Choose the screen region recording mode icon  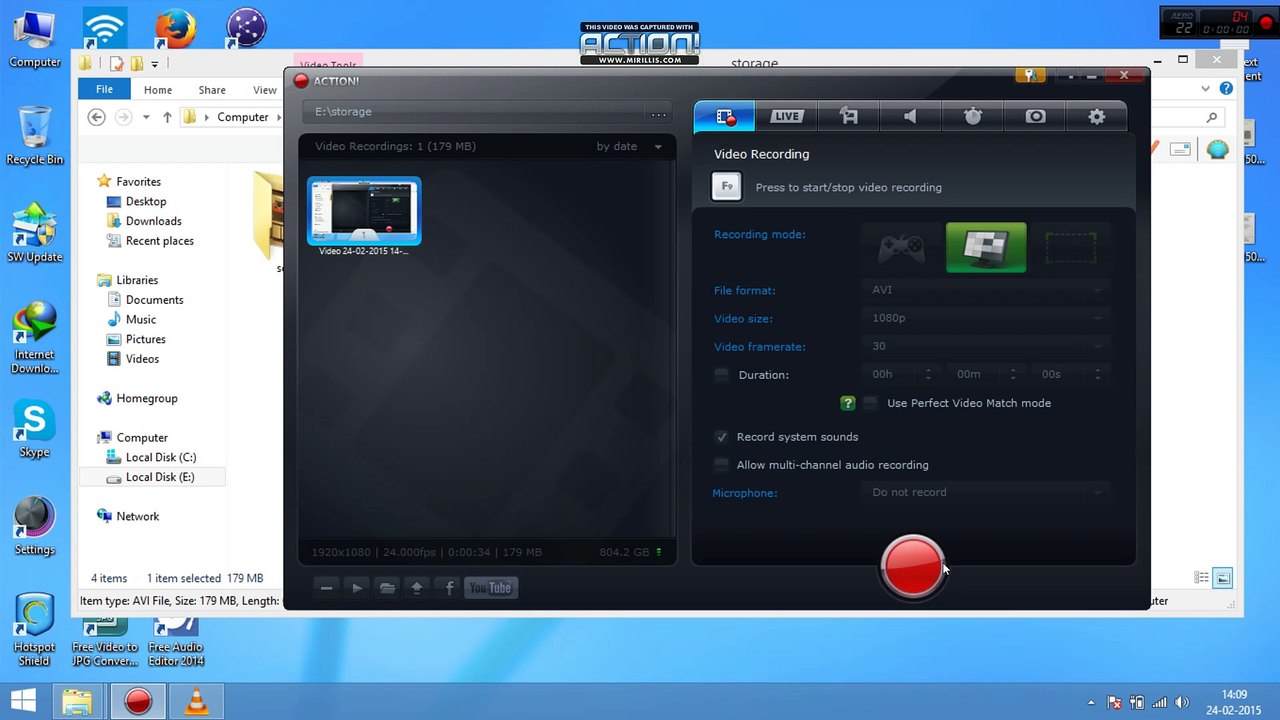click(x=1070, y=247)
